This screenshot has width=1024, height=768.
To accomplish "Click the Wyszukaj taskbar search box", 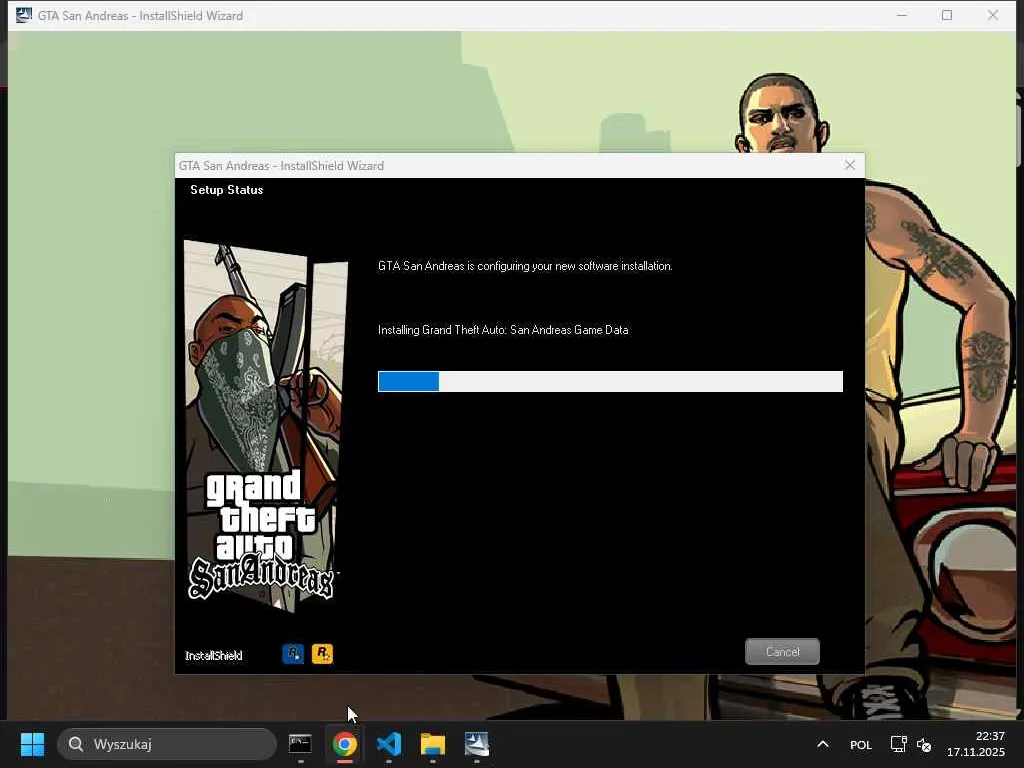I will coord(167,744).
